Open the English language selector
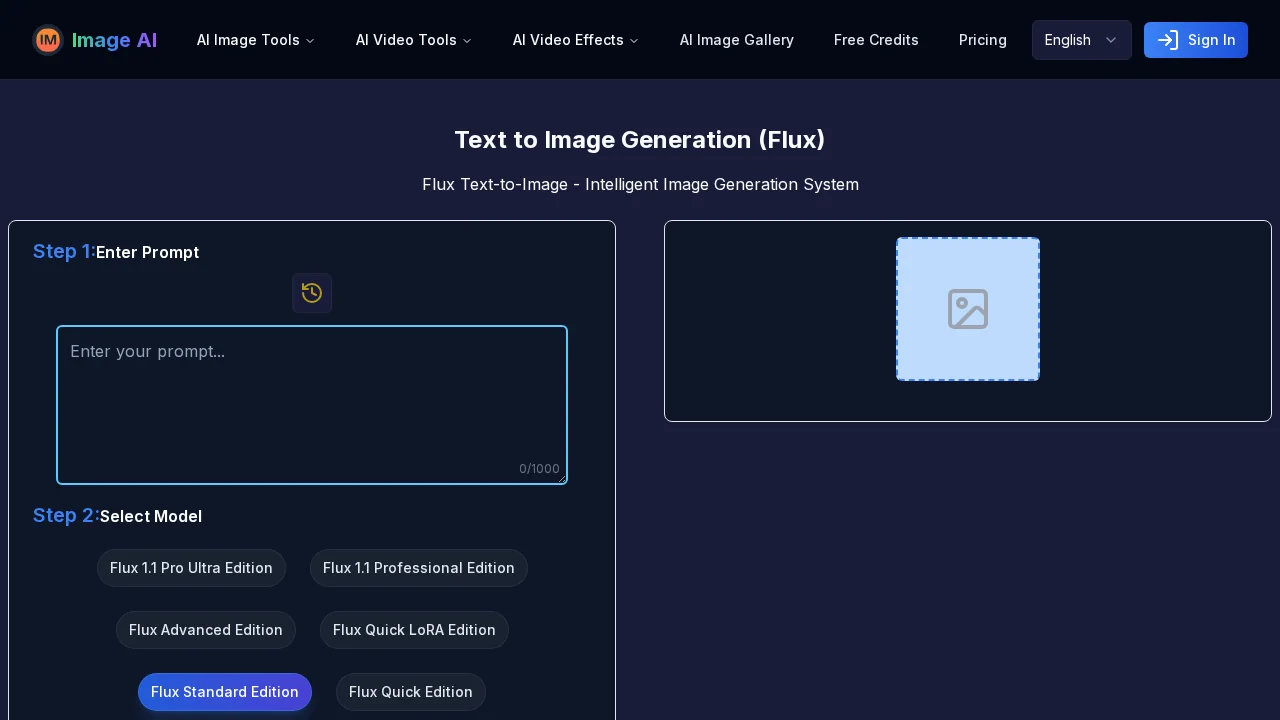The image size is (1280, 720). coord(1081,40)
